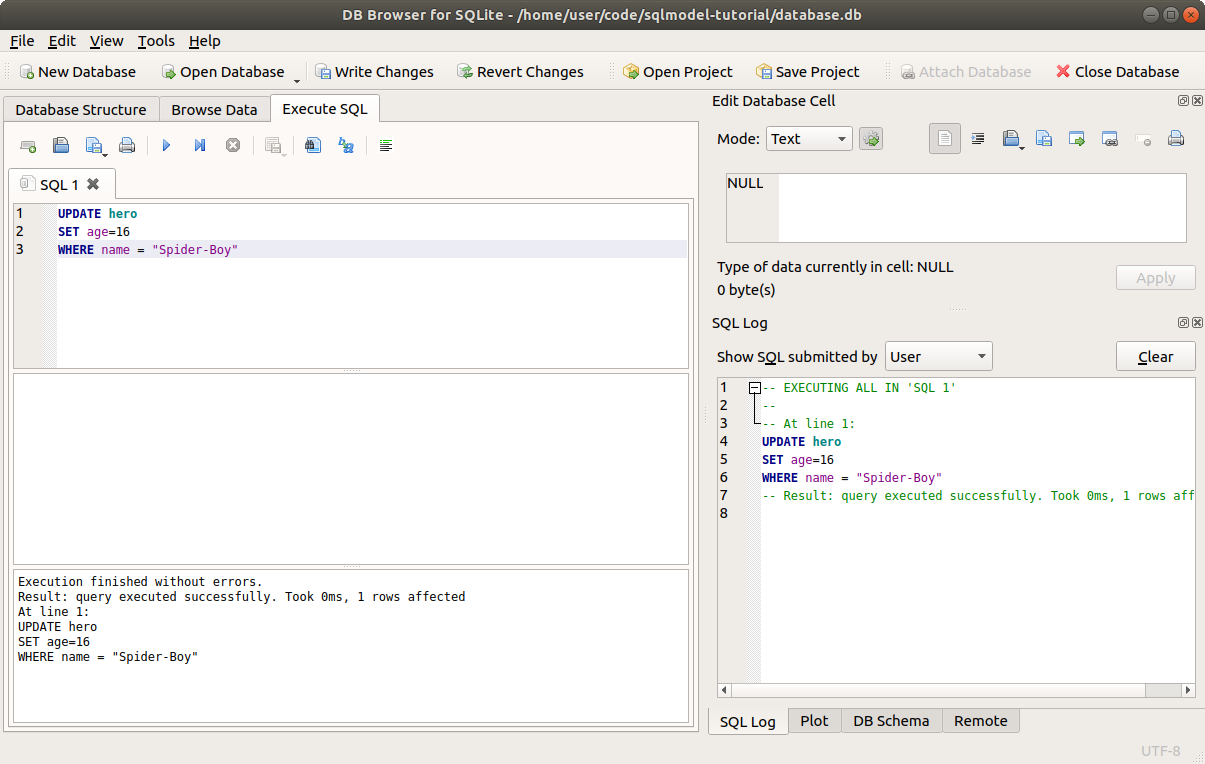Run all SQL with the play icon
The width and height of the screenshot is (1205, 764).
point(166,146)
